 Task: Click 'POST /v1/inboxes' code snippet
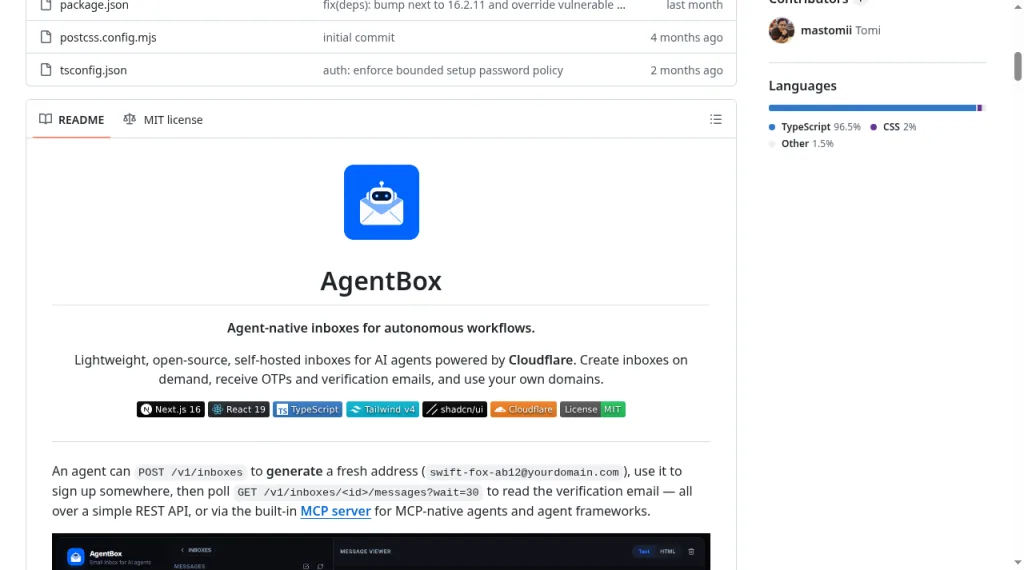point(190,472)
